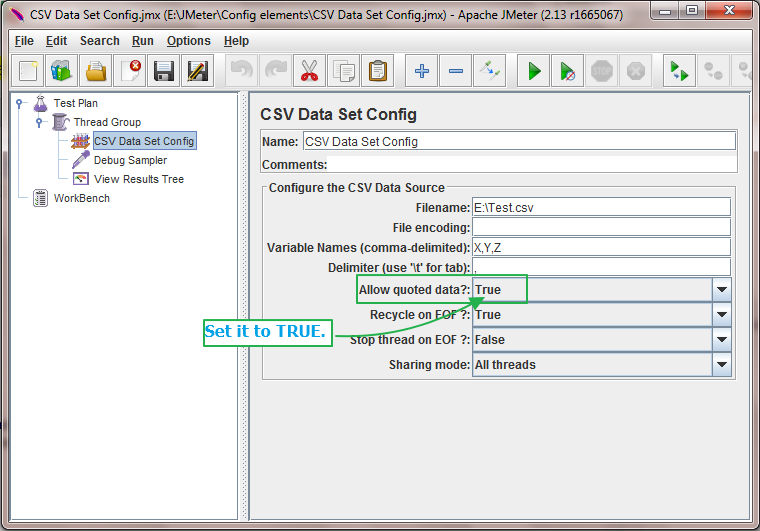Click the Variable Names field with X,Y,Z
Viewport: 760px width, 531px height.
tap(601, 247)
